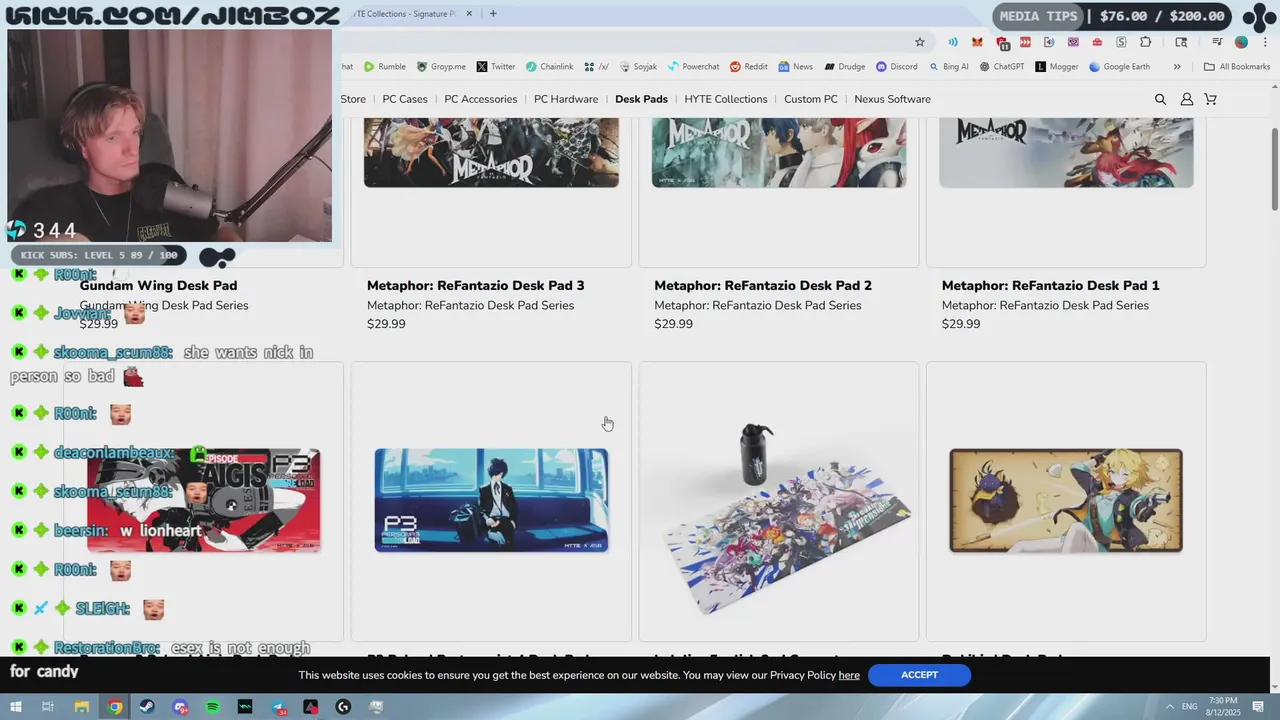Open the ChatGPT bookmark
The width and height of the screenshot is (1280, 720).
(1002, 67)
